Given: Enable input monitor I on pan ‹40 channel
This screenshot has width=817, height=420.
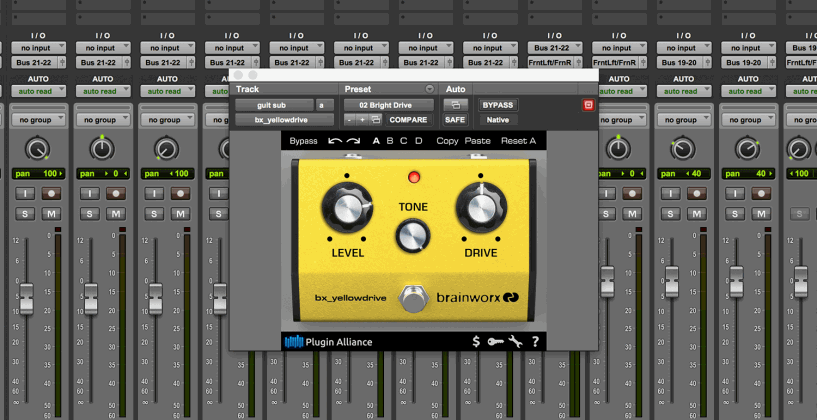Looking at the screenshot, I should pyautogui.click(x=671, y=194).
